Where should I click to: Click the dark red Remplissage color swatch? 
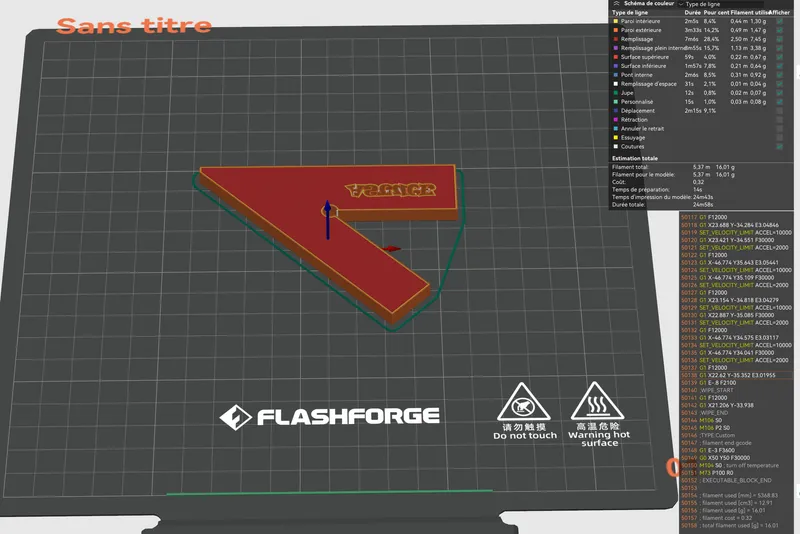616,39
